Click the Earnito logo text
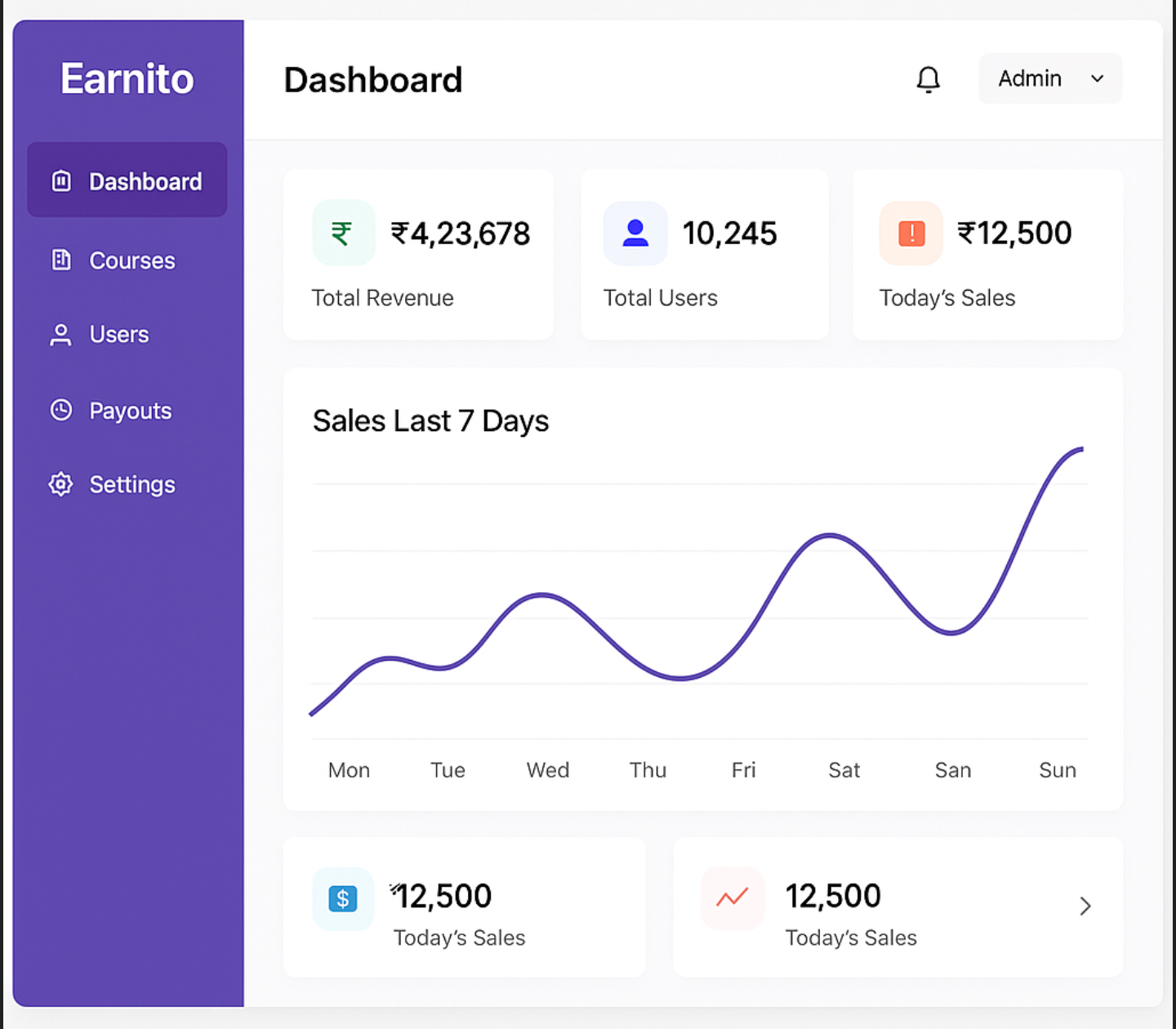The width and height of the screenshot is (1176, 1029). click(x=127, y=78)
